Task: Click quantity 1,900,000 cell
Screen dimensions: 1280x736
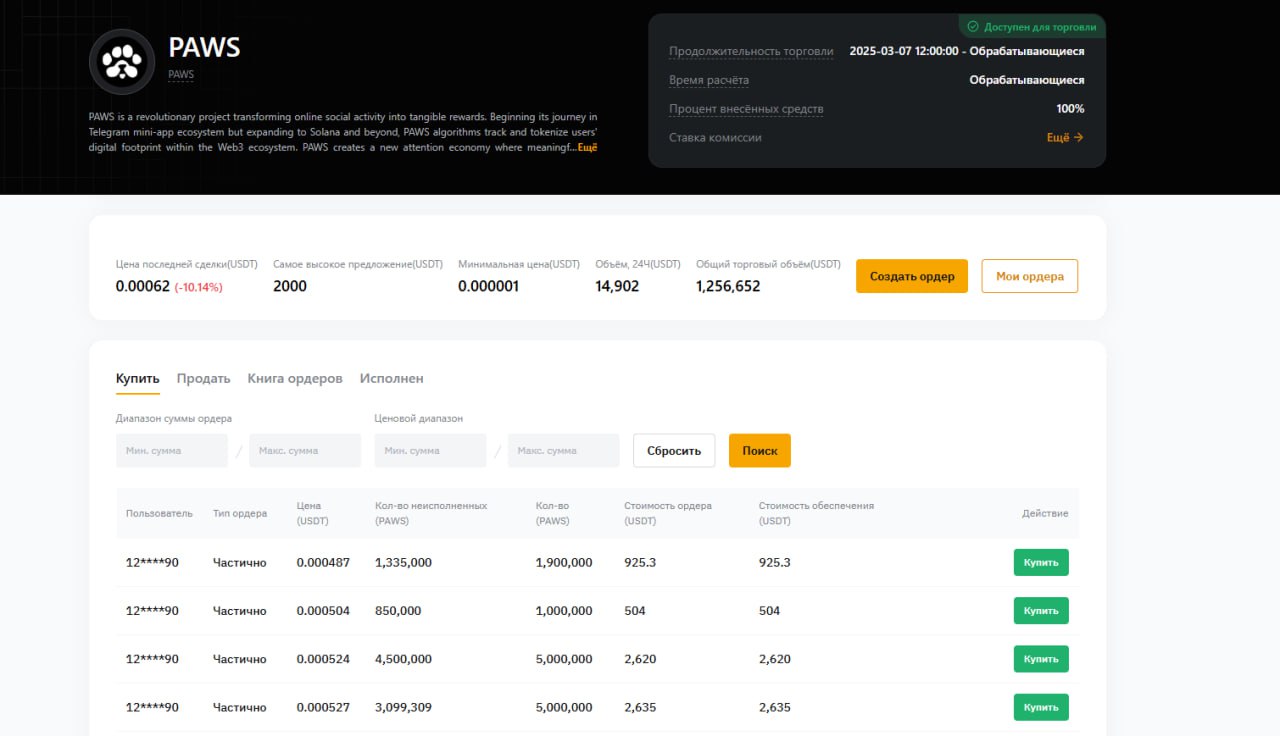Action: pyautogui.click(x=564, y=563)
